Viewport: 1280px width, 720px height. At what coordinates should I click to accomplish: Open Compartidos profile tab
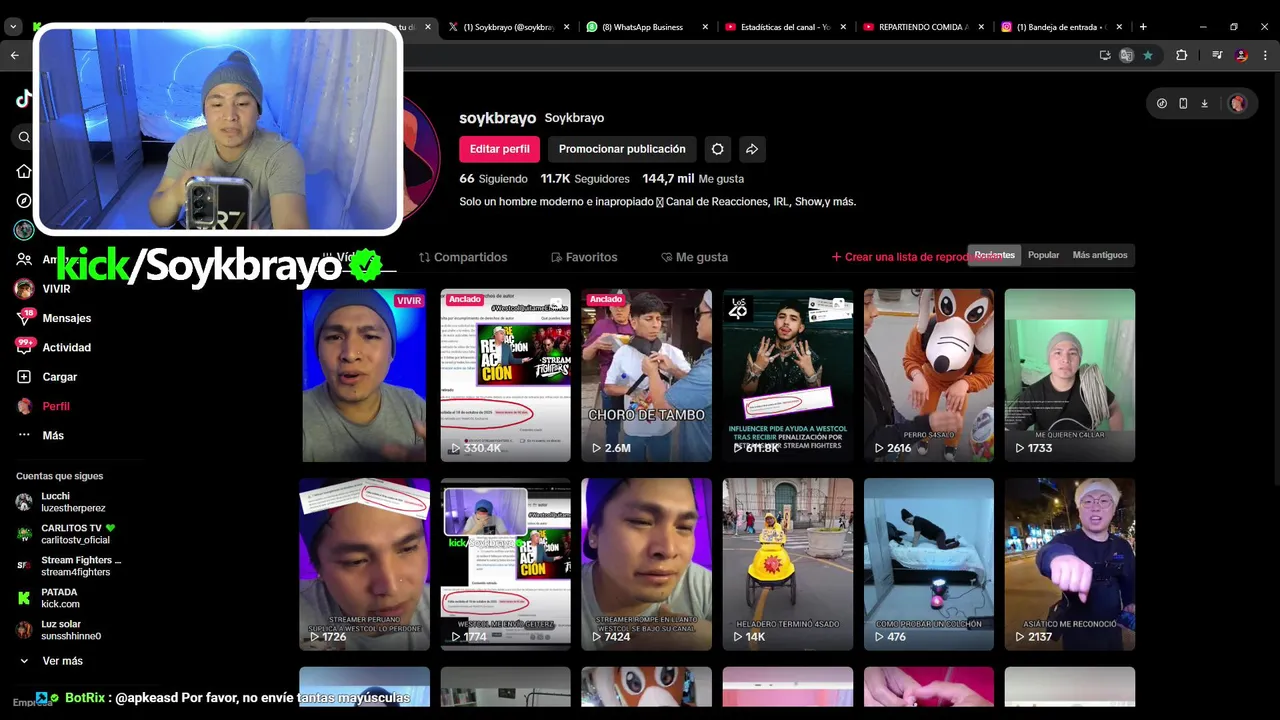[463, 257]
